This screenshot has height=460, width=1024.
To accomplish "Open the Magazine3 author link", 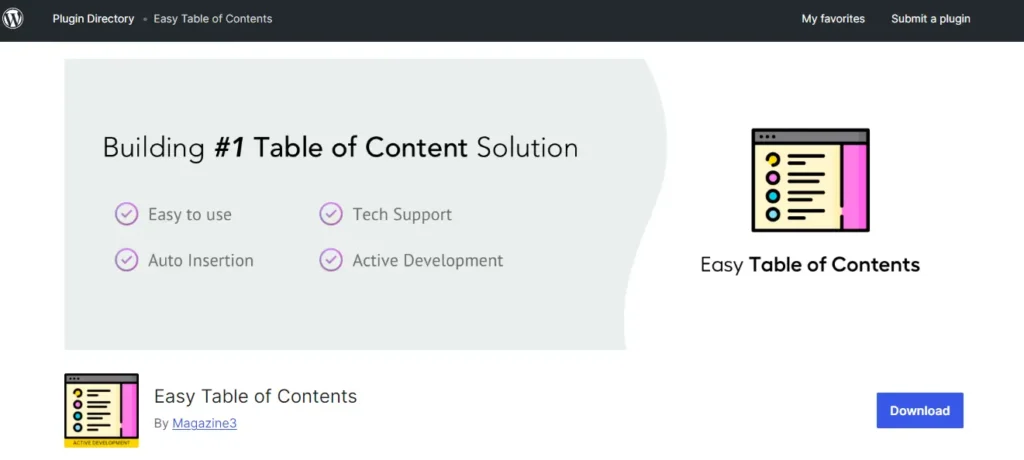I will (204, 423).
